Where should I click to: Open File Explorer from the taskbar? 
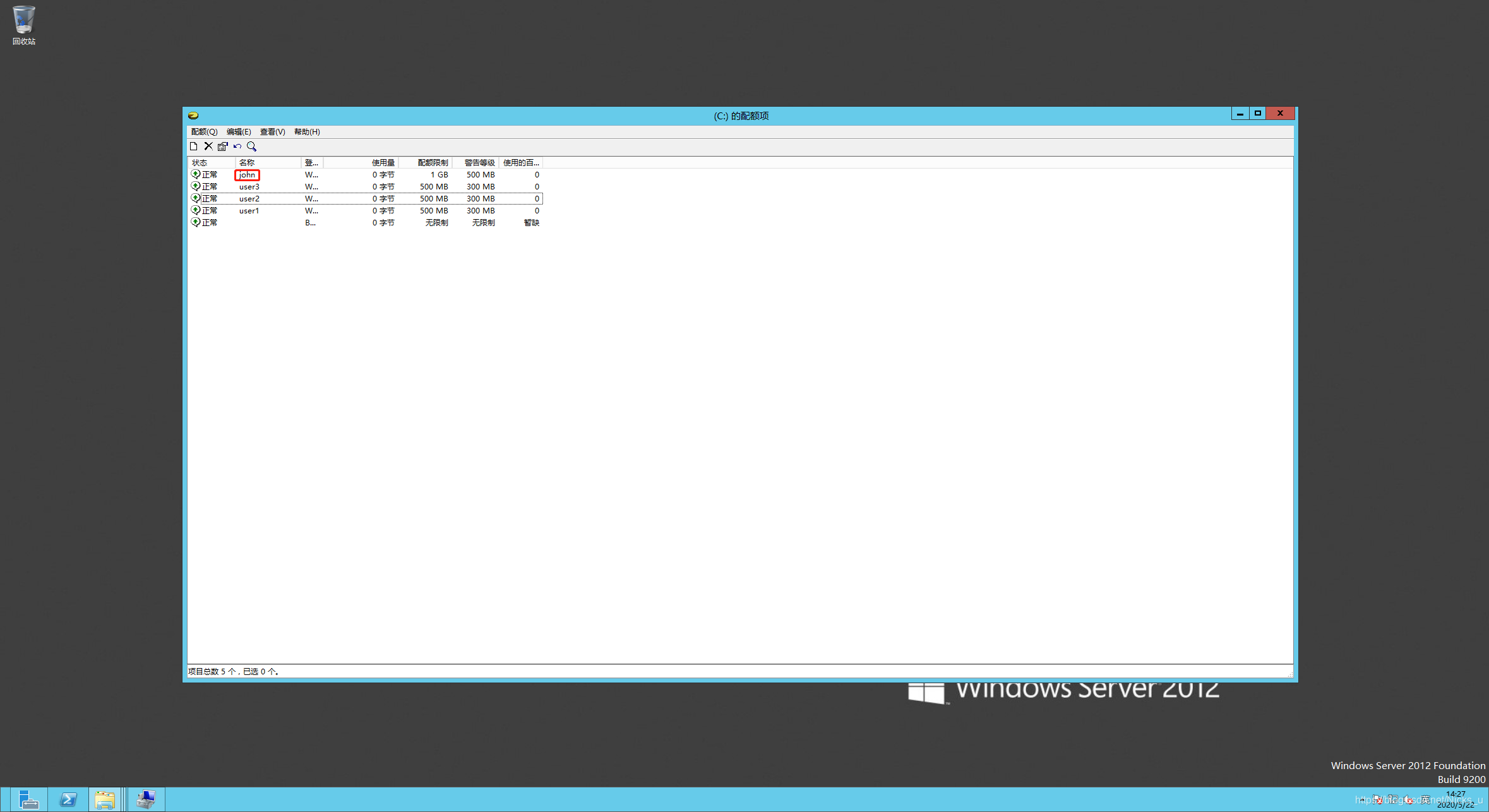(105, 799)
